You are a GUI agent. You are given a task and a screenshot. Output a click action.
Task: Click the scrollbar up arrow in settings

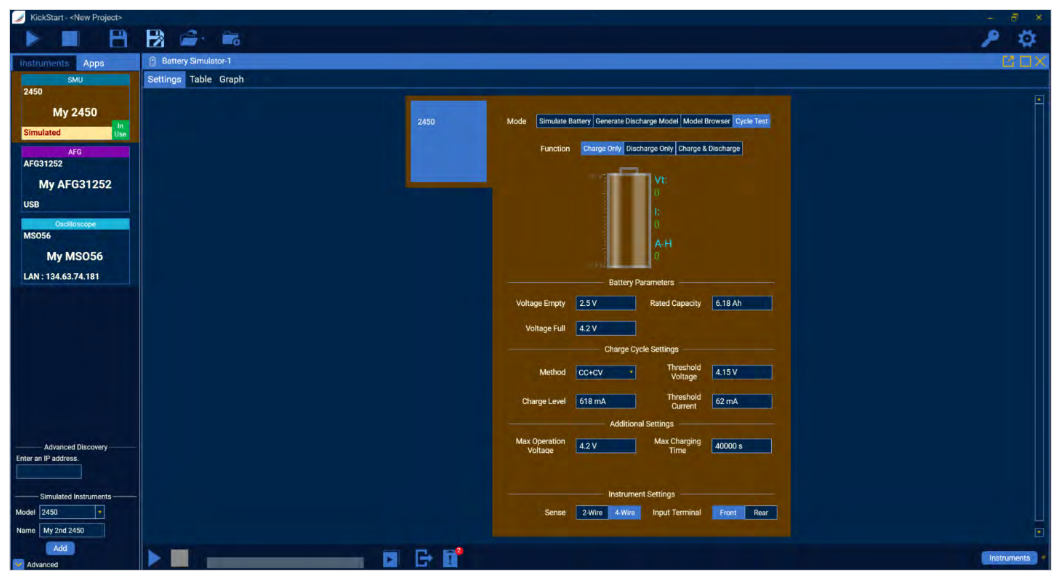click(1039, 100)
